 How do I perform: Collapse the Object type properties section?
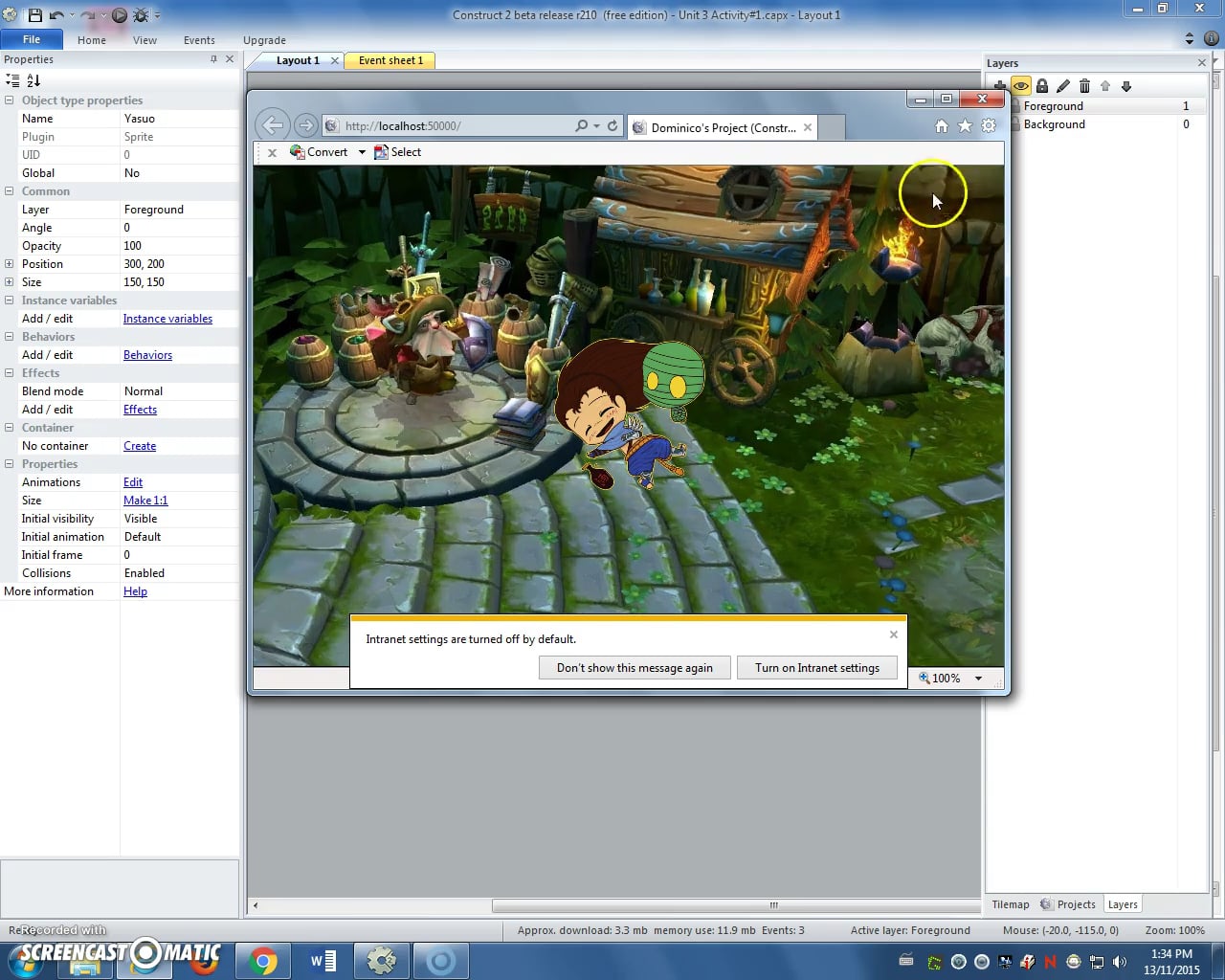10,100
